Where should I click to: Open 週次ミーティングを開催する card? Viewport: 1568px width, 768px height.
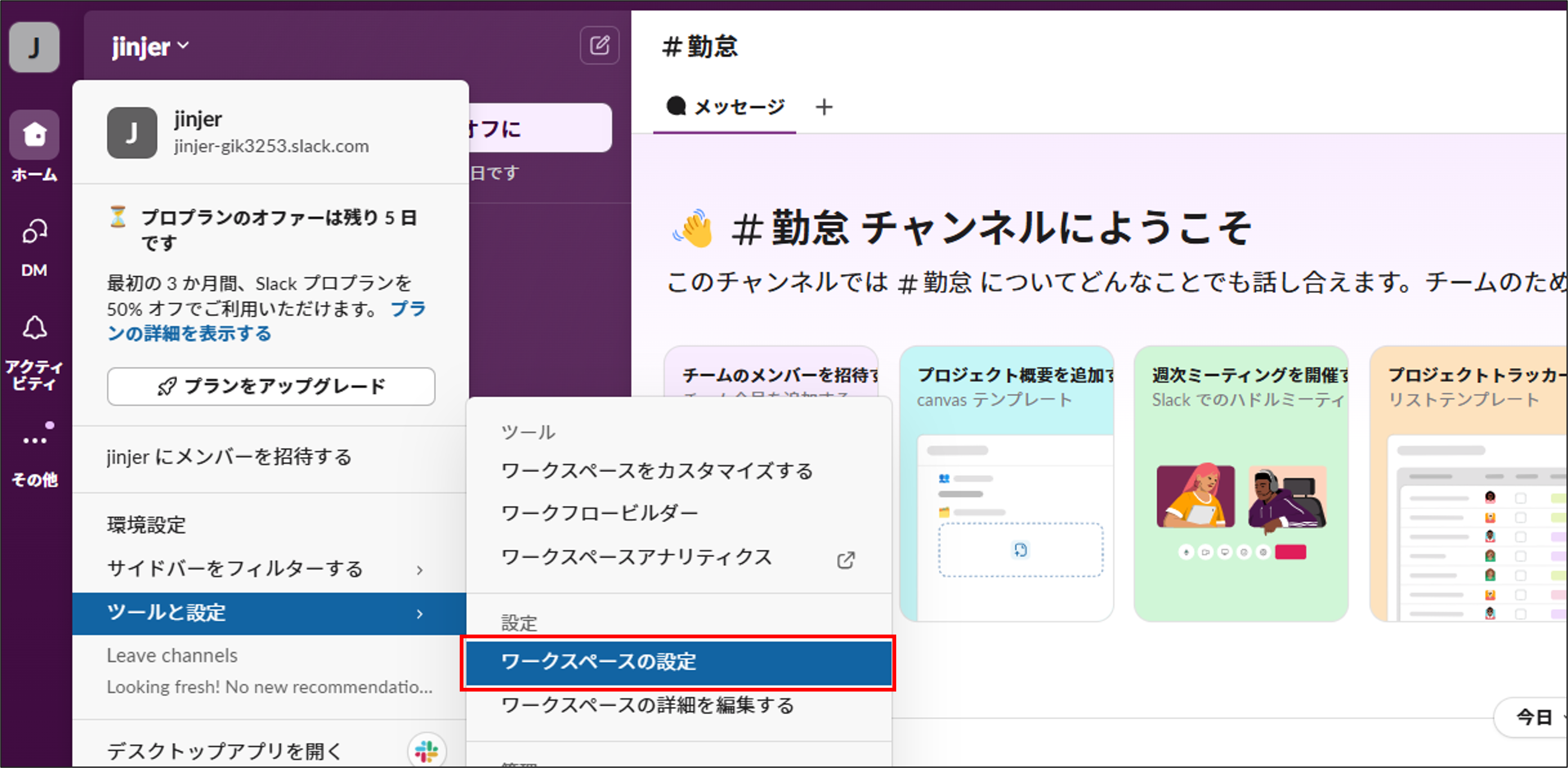coord(1241,484)
